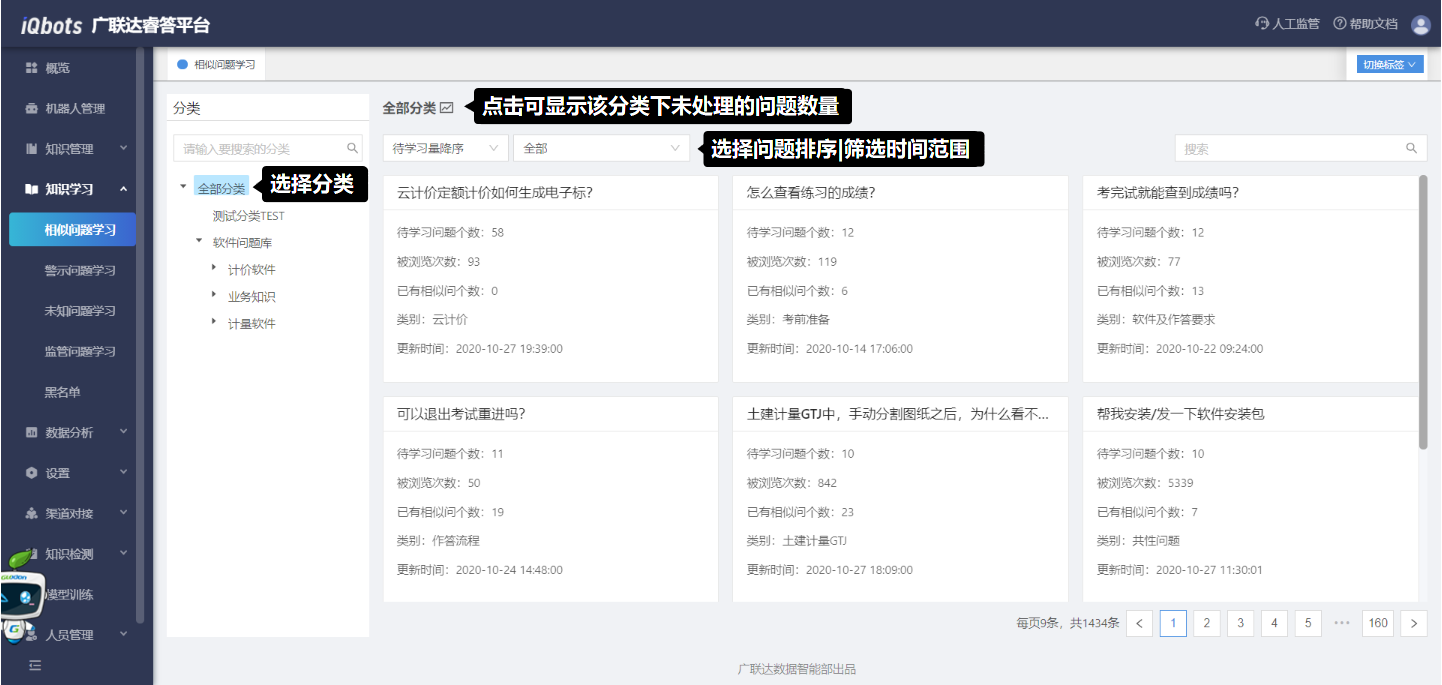Screen dimensions: 1442x685
Task: Click the 概览 overview icon in sidebar
Action: pos(31,68)
